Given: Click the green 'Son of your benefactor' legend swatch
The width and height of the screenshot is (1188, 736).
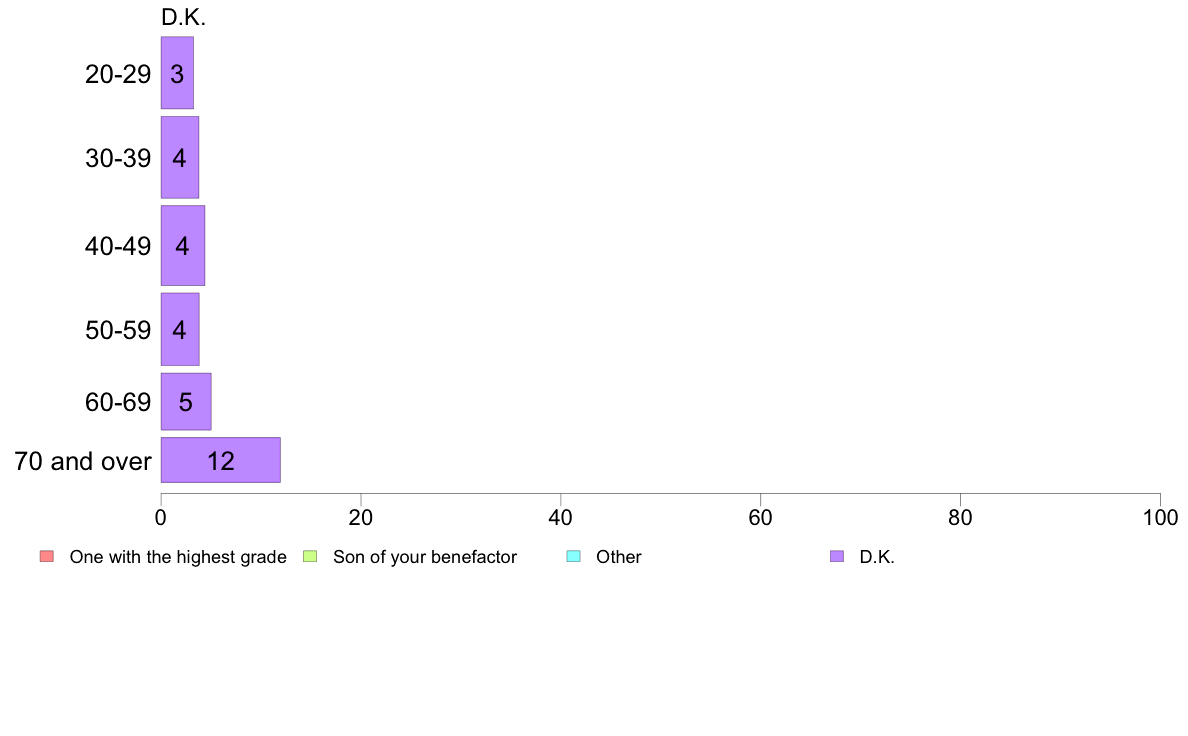Looking at the screenshot, I should (x=310, y=556).
